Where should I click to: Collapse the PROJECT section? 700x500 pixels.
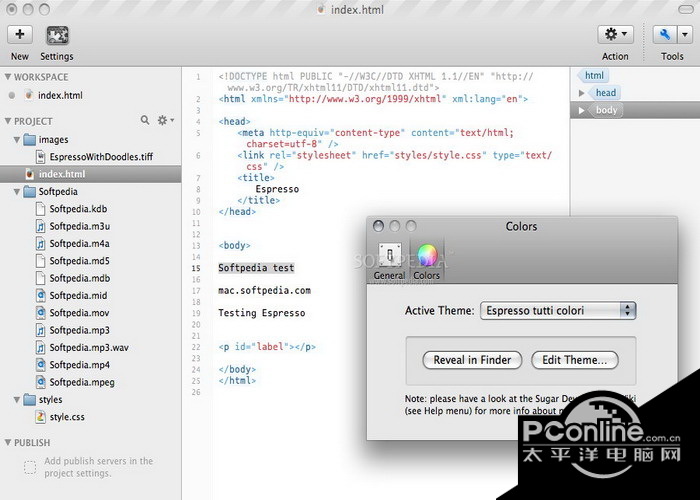click(8, 121)
